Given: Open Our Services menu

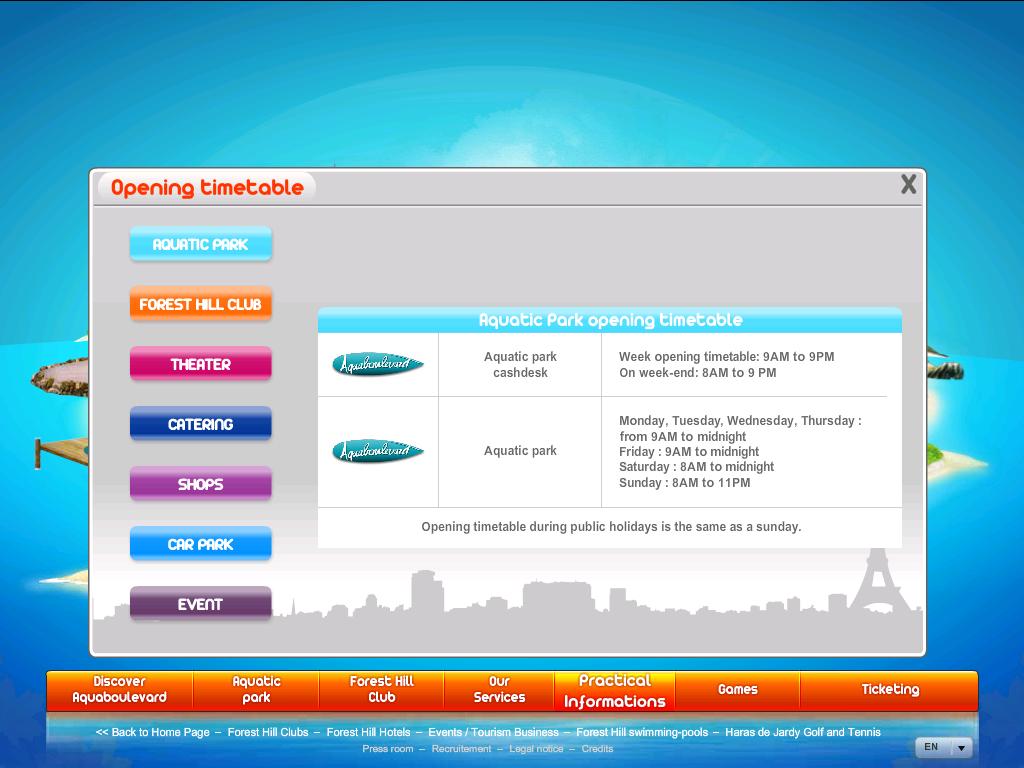Looking at the screenshot, I should [499, 689].
